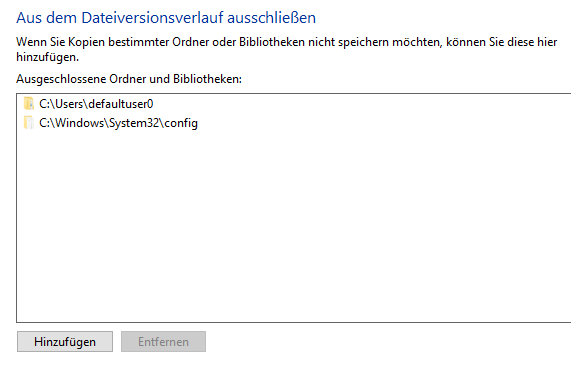Click 'Bibliotheken' in the list label

206,79
